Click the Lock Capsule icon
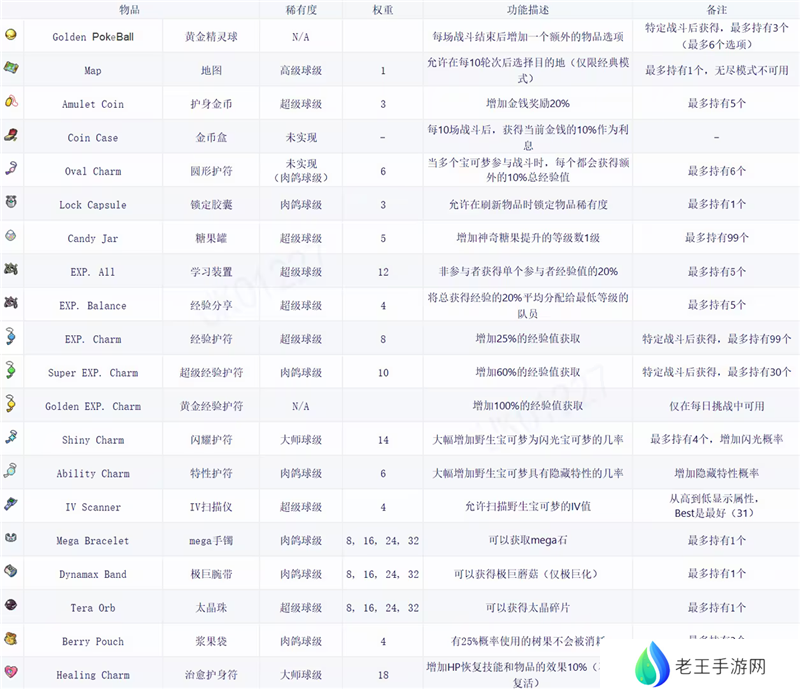The width and height of the screenshot is (800, 689). click(x=10, y=203)
